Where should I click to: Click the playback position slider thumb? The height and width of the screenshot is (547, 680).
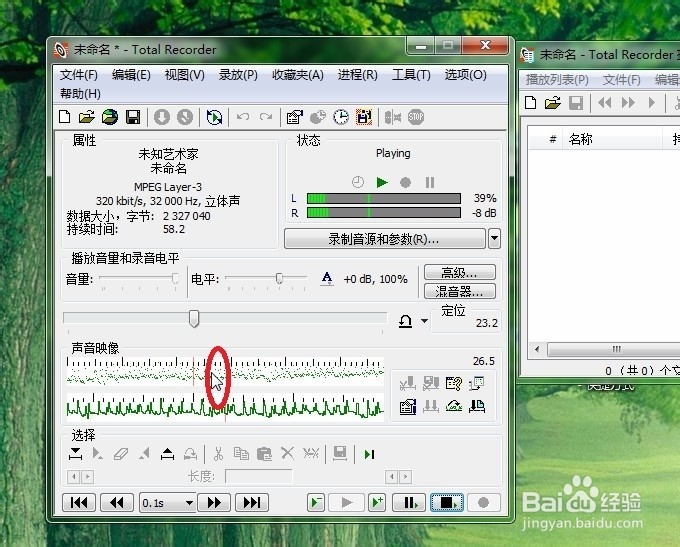[x=194, y=319]
